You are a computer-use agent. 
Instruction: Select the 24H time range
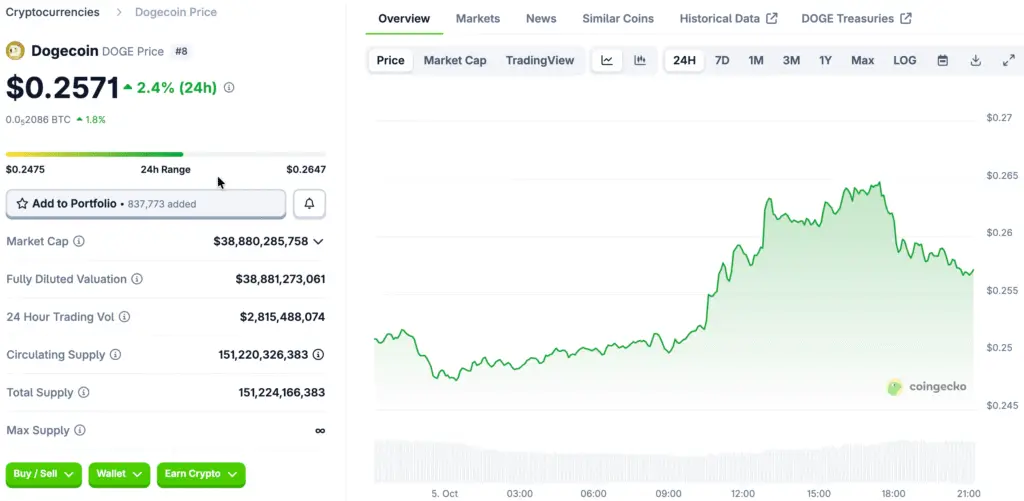pos(684,60)
